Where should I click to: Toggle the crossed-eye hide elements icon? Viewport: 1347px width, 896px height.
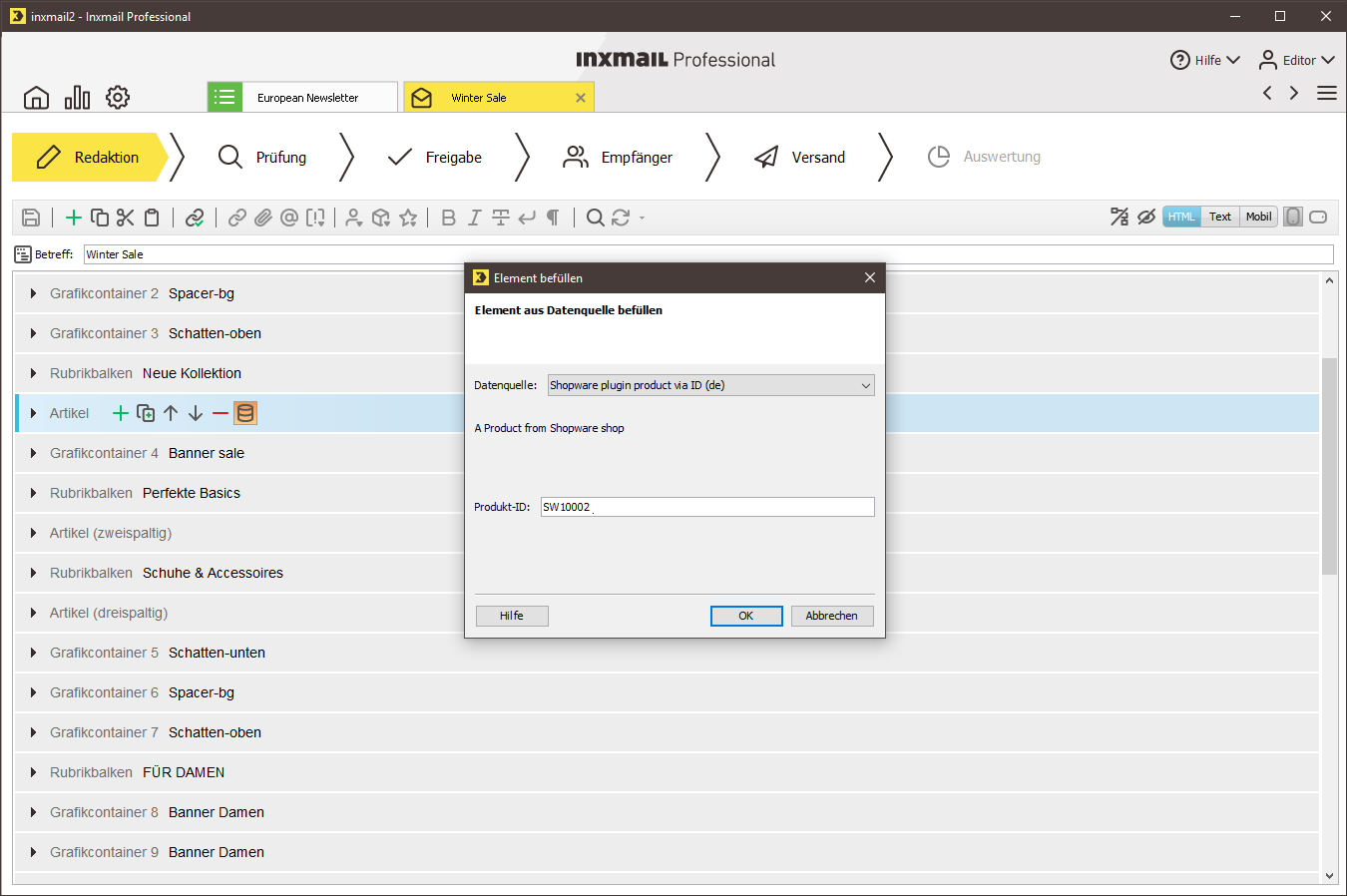click(x=1146, y=217)
